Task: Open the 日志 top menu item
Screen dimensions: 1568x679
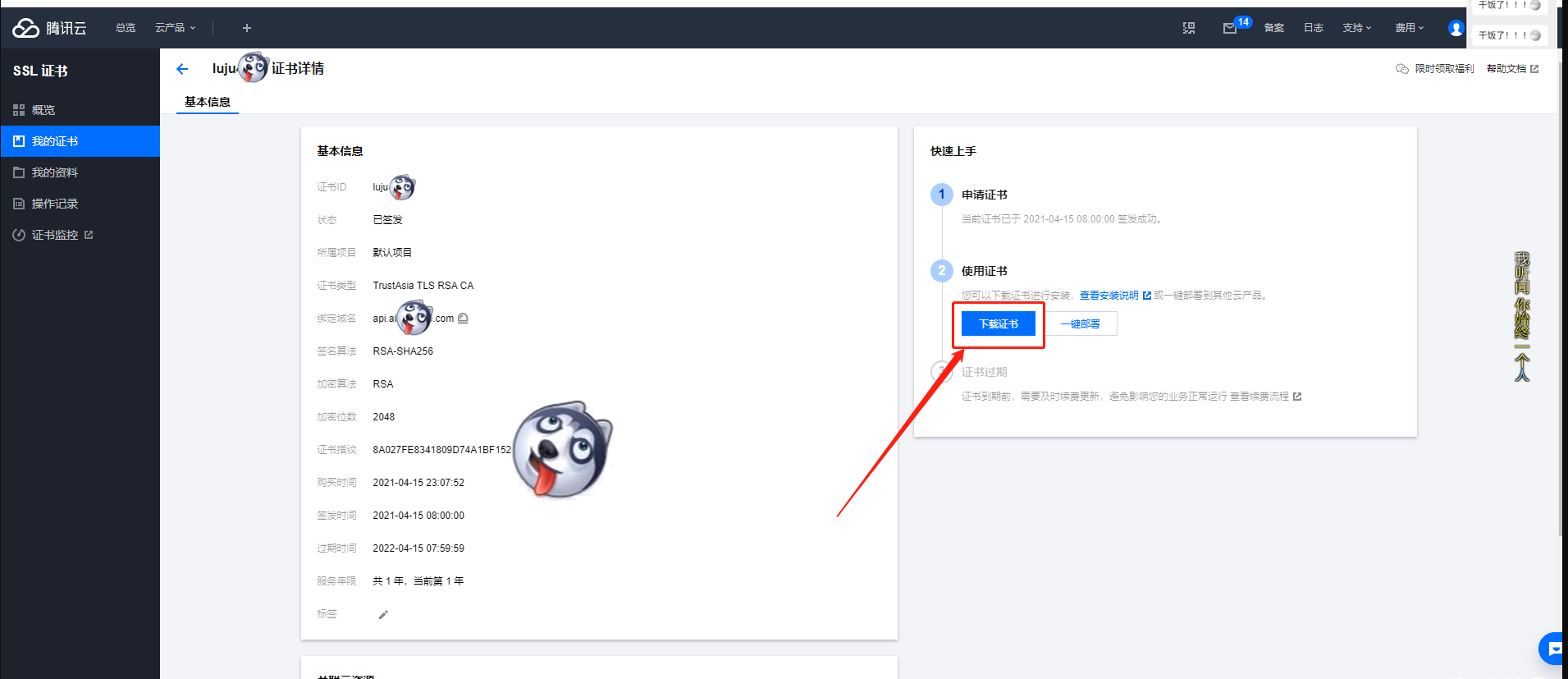Action: tap(1314, 28)
